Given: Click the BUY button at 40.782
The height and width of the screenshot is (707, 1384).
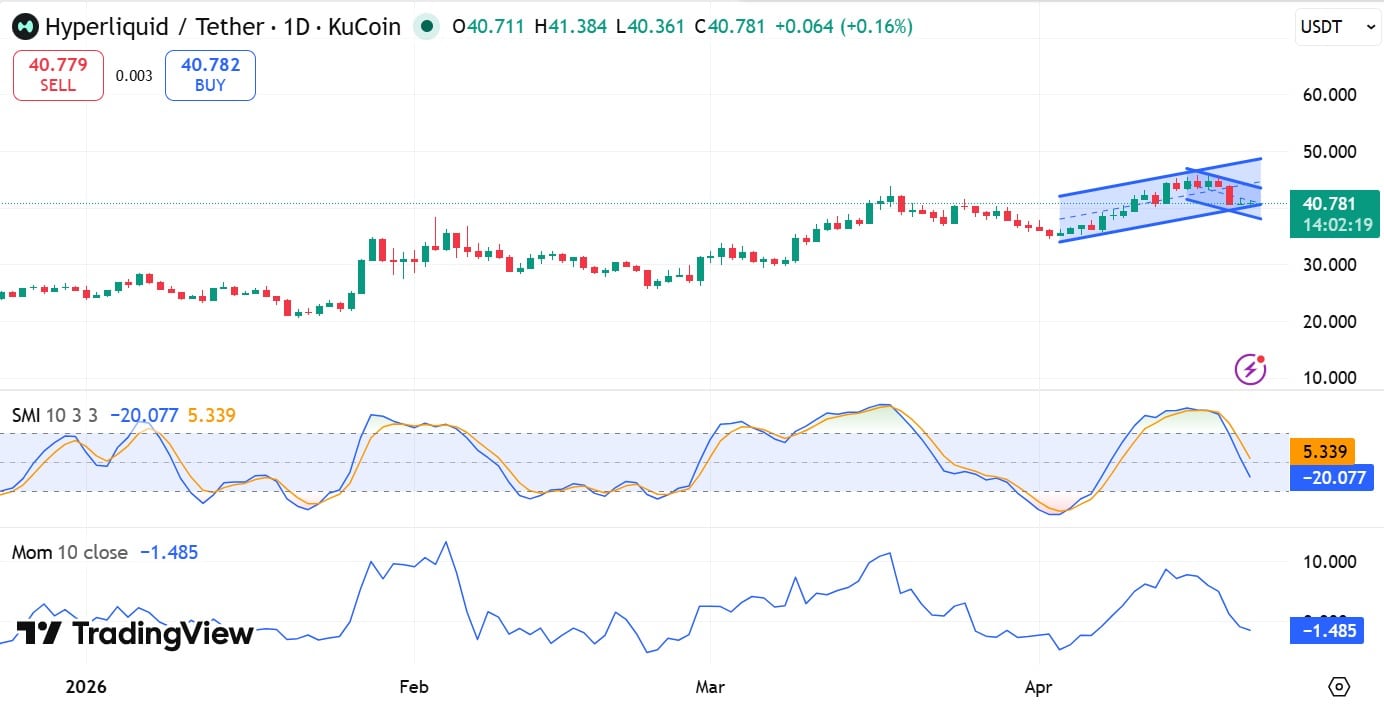Looking at the screenshot, I should [x=210, y=74].
